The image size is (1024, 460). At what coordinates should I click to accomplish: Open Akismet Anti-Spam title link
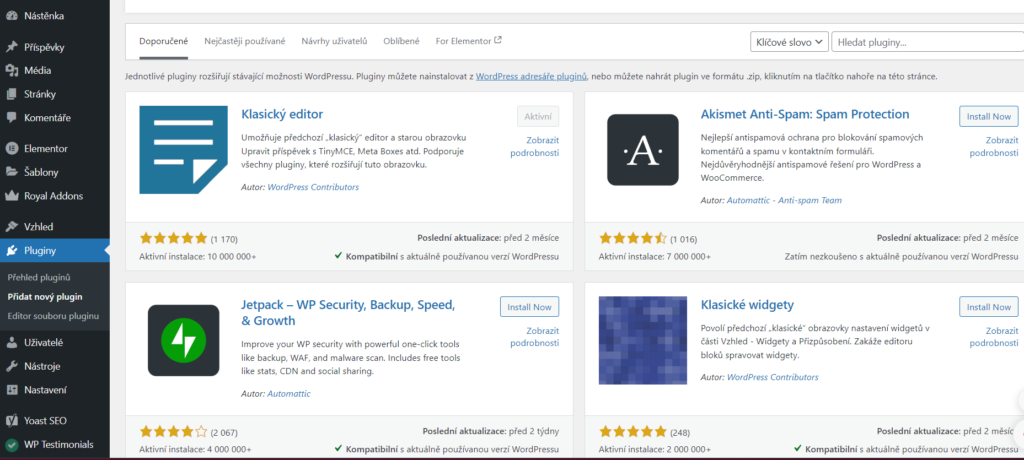click(x=805, y=114)
